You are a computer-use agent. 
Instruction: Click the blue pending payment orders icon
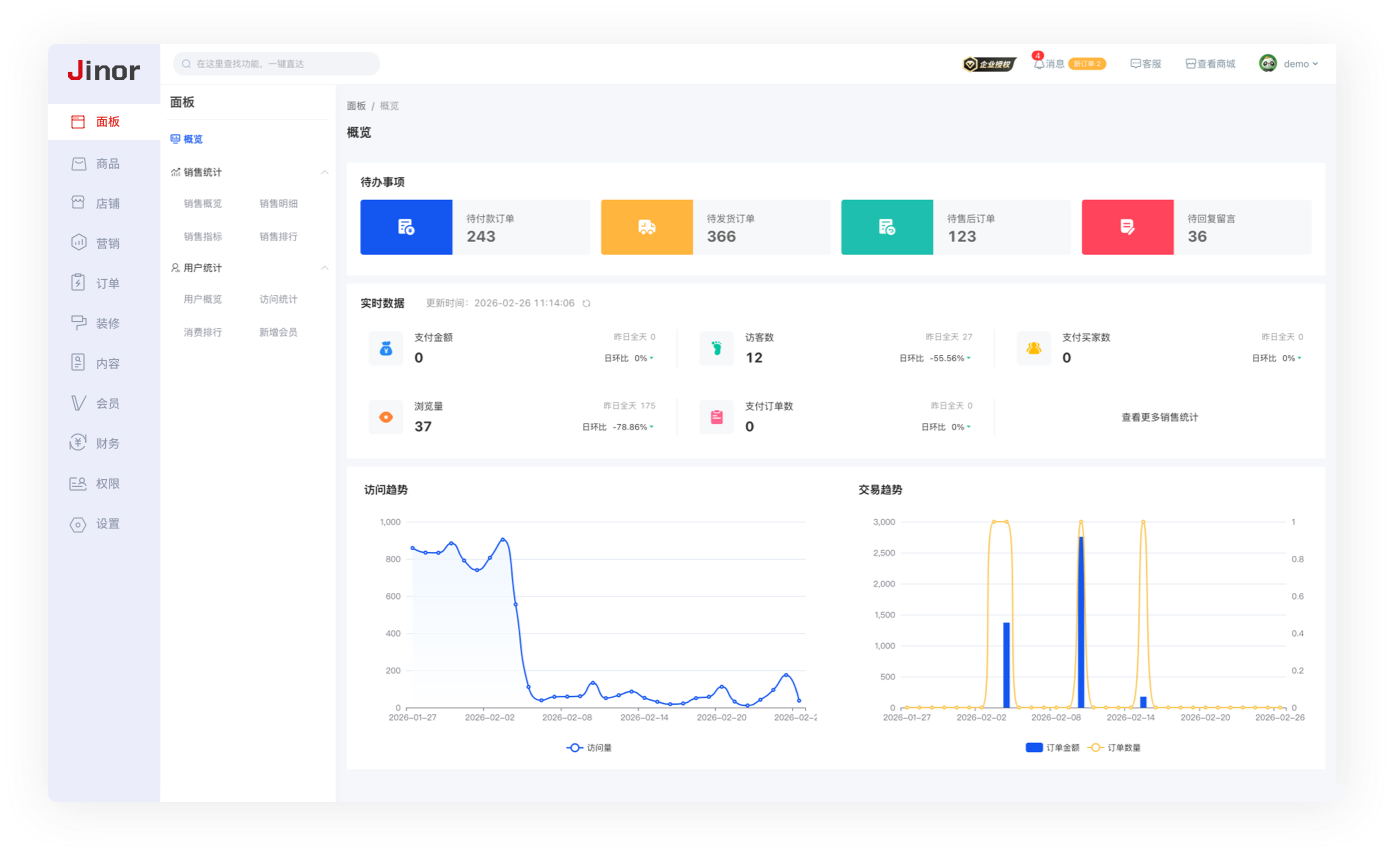pos(406,227)
